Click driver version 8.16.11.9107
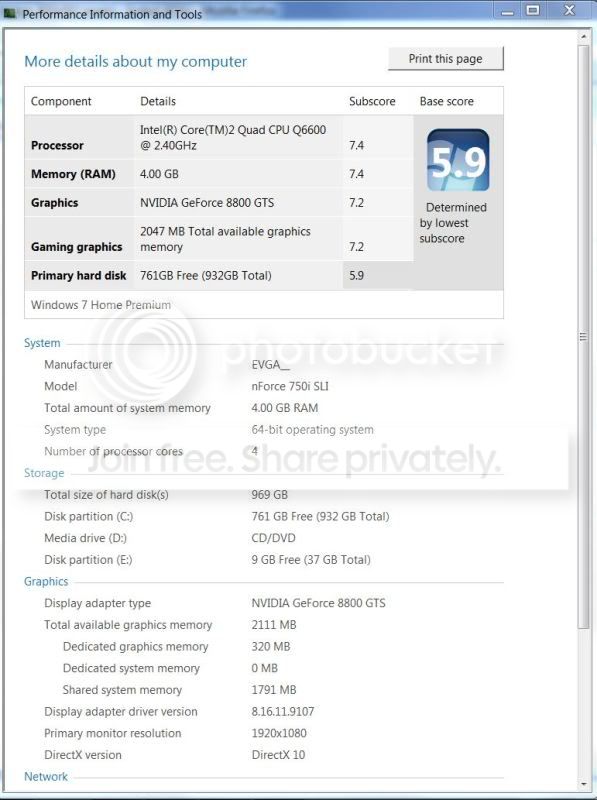 (x=283, y=712)
